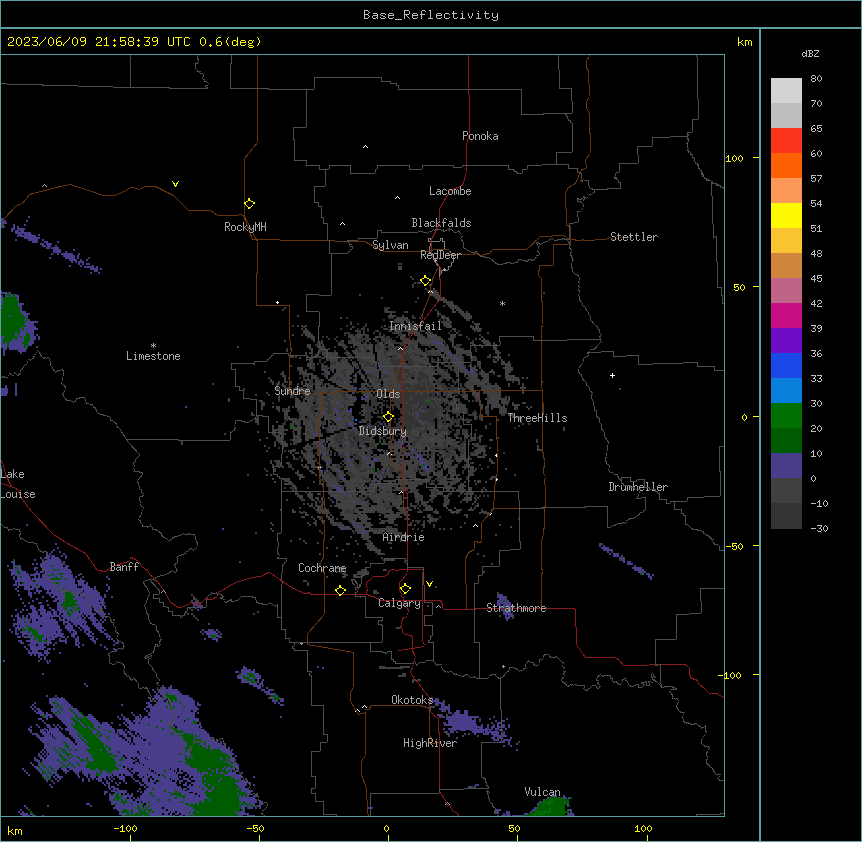Click the RockyMH label
The width and height of the screenshot is (862, 842).
click(x=245, y=227)
